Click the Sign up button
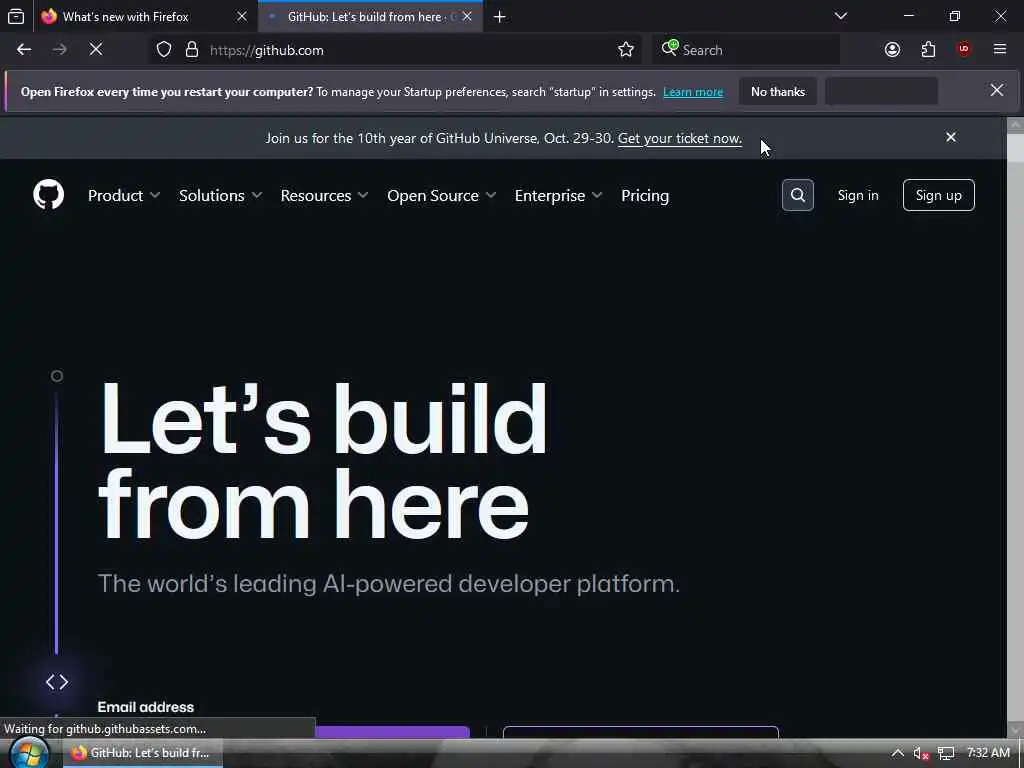The image size is (1024, 768). [x=938, y=195]
